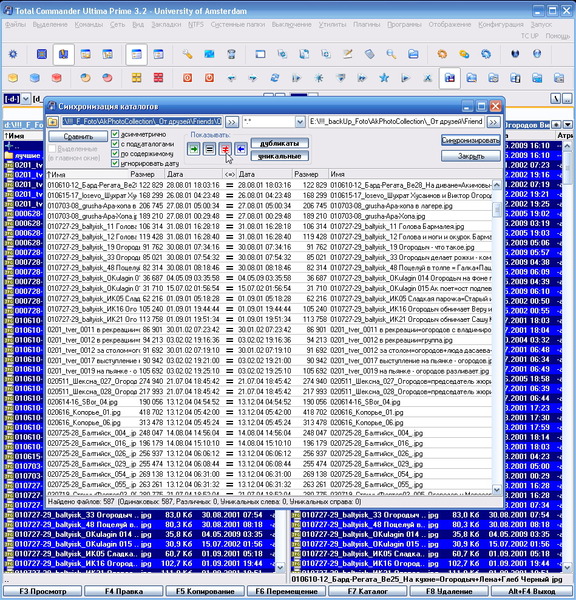Uncheck the 'асимметрично' checkbox
This screenshot has height=600, width=576.
tap(115, 134)
